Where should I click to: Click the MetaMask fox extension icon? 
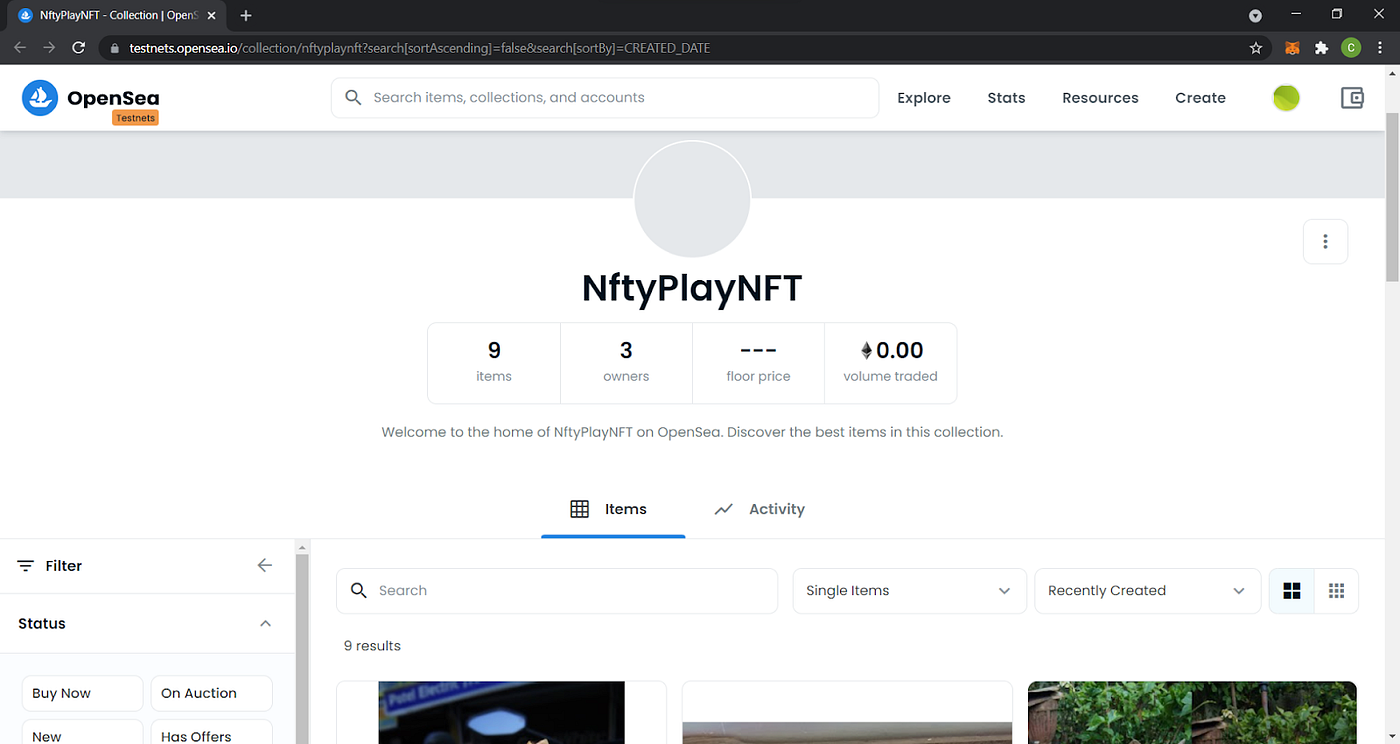(1292, 47)
